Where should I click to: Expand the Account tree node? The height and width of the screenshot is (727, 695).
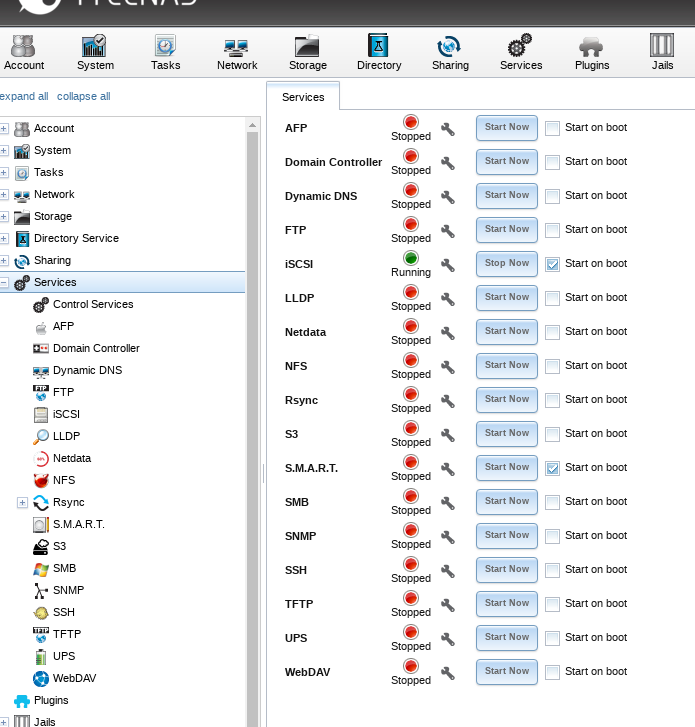(4, 128)
